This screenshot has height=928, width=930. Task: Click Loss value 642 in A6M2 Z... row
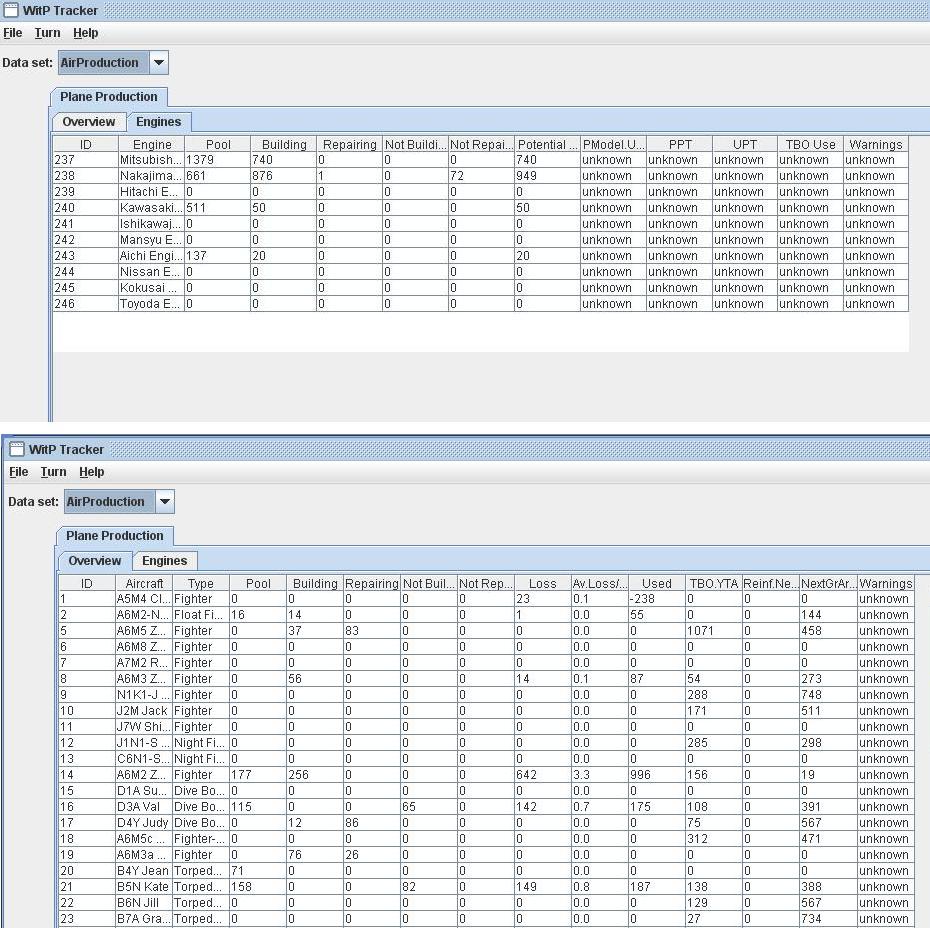(x=542, y=775)
